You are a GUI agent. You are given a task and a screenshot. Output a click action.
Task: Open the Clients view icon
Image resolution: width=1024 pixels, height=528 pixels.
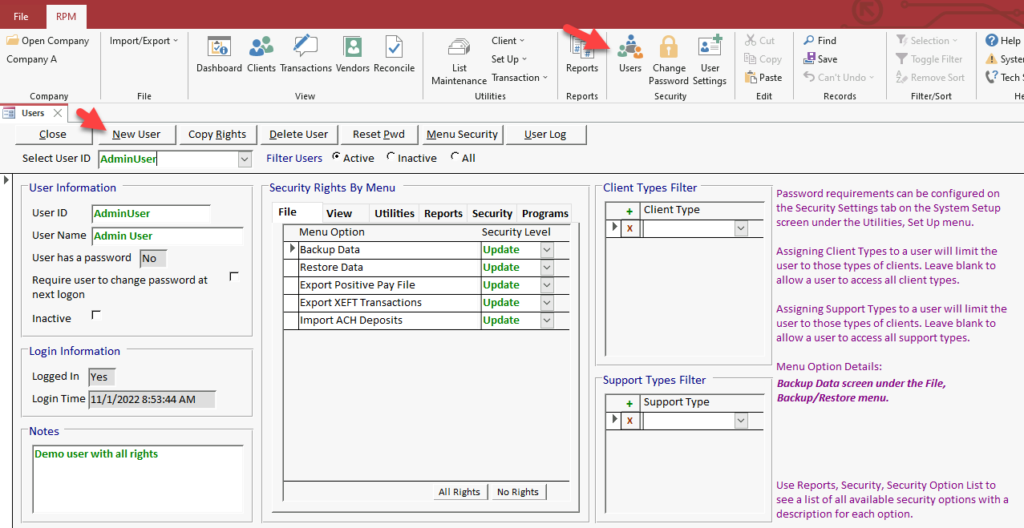[x=261, y=47]
